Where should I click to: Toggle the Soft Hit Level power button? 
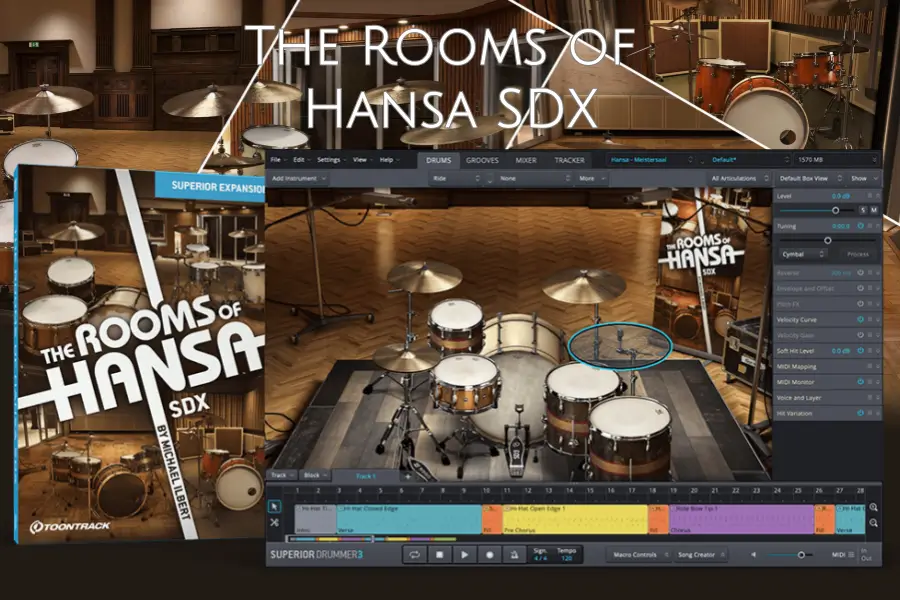860,350
